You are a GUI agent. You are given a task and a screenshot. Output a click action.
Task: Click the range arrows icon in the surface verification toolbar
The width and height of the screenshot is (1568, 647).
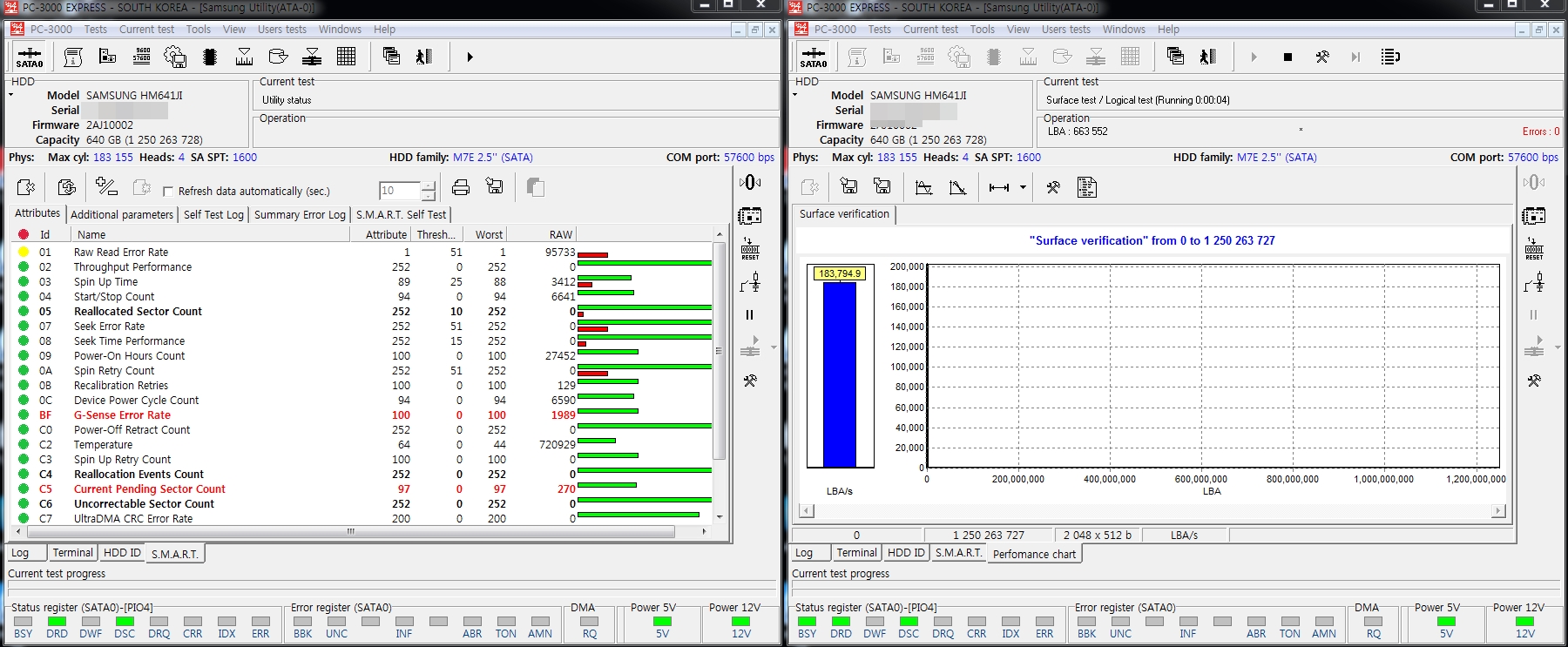click(999, 187)
